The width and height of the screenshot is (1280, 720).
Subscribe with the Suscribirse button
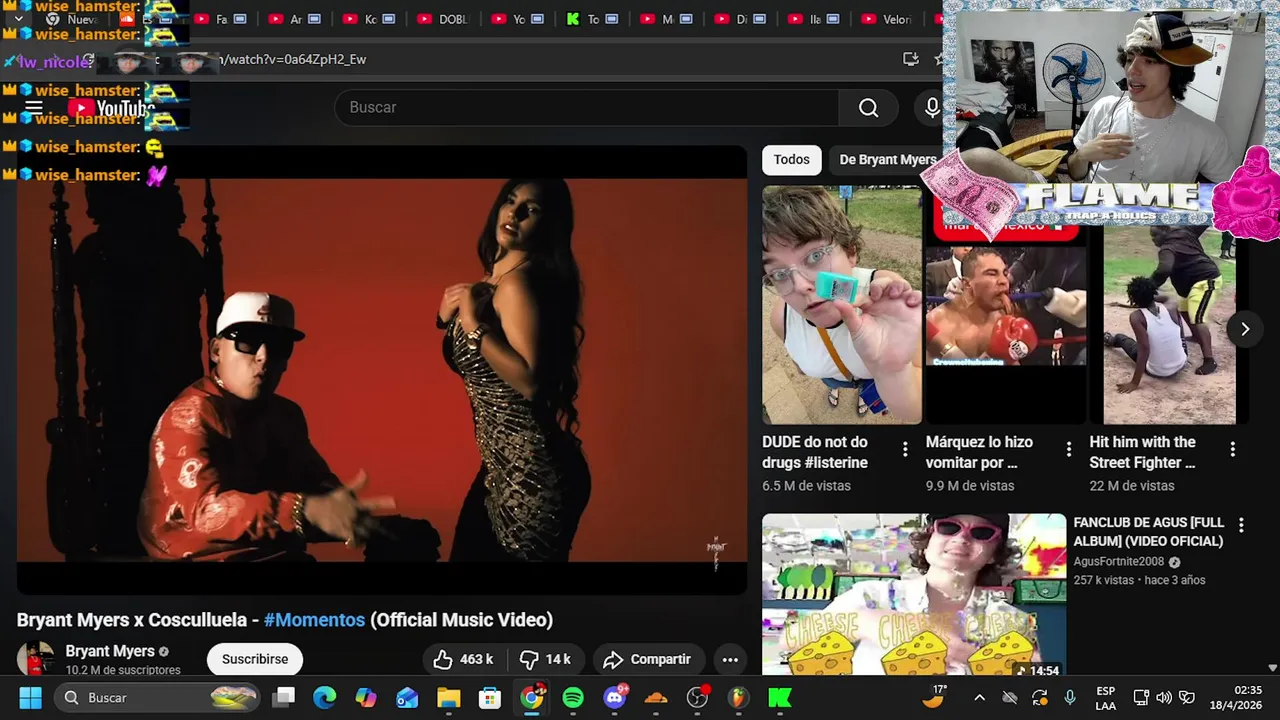pyautogui.click(x=255, y=659)
